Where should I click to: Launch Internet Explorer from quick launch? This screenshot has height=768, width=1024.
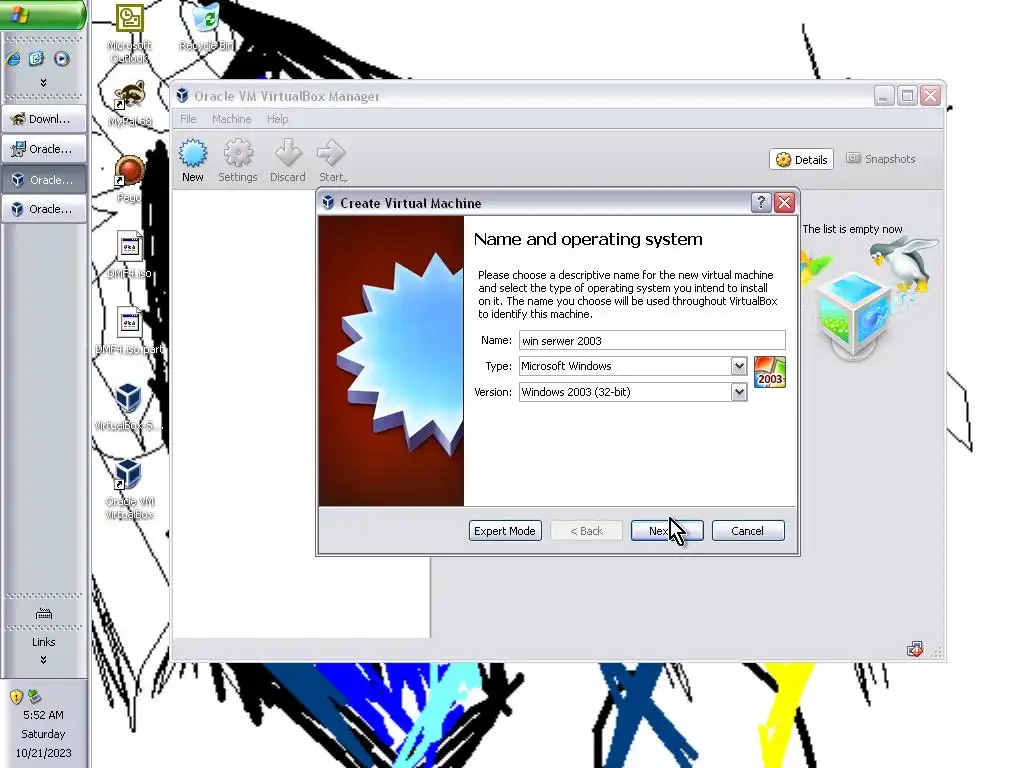[x=13, y=59]
